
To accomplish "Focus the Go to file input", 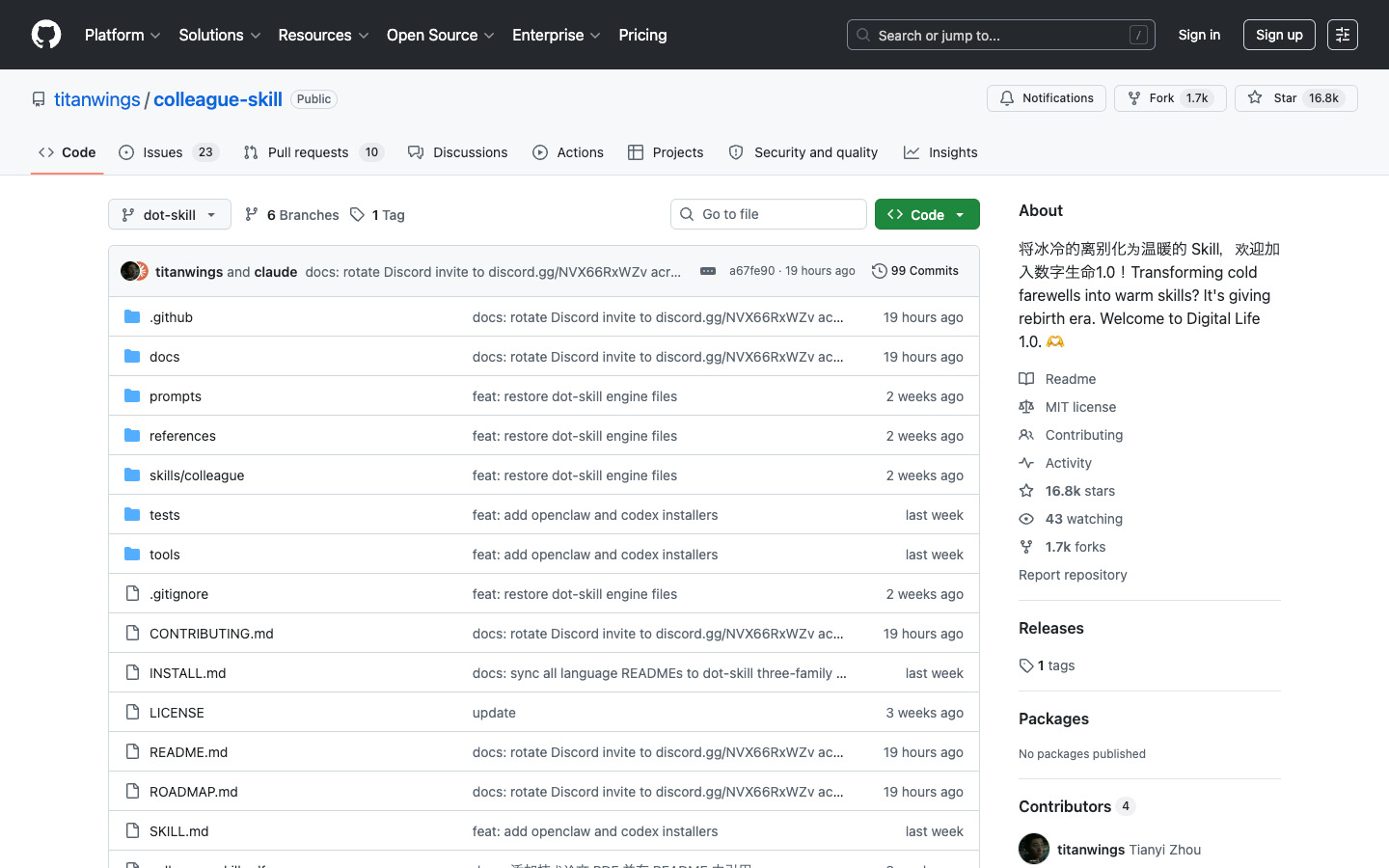I will tap(769, 214).
